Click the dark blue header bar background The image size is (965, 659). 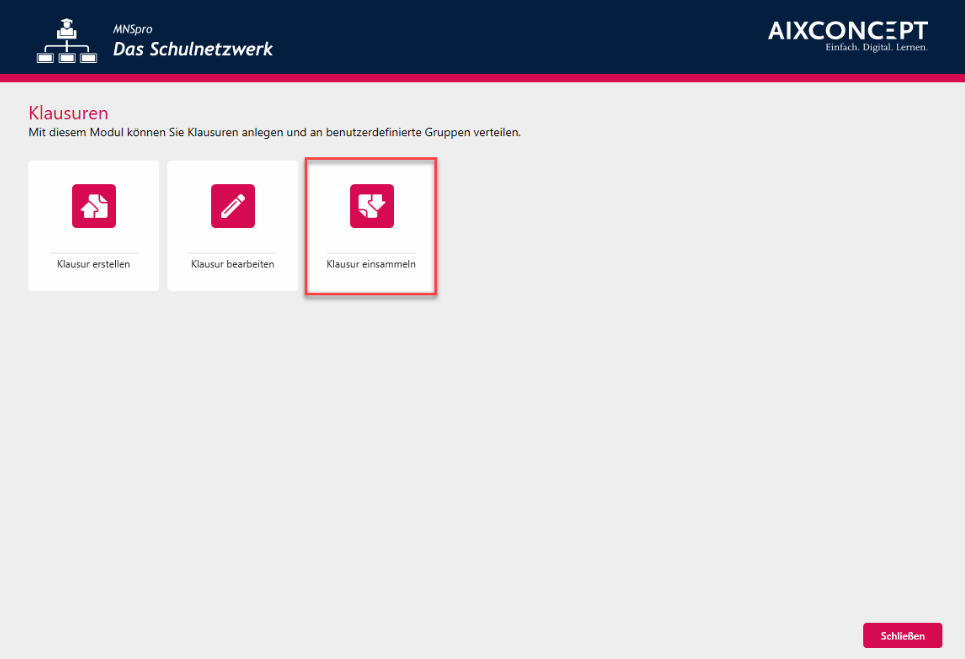500,36
